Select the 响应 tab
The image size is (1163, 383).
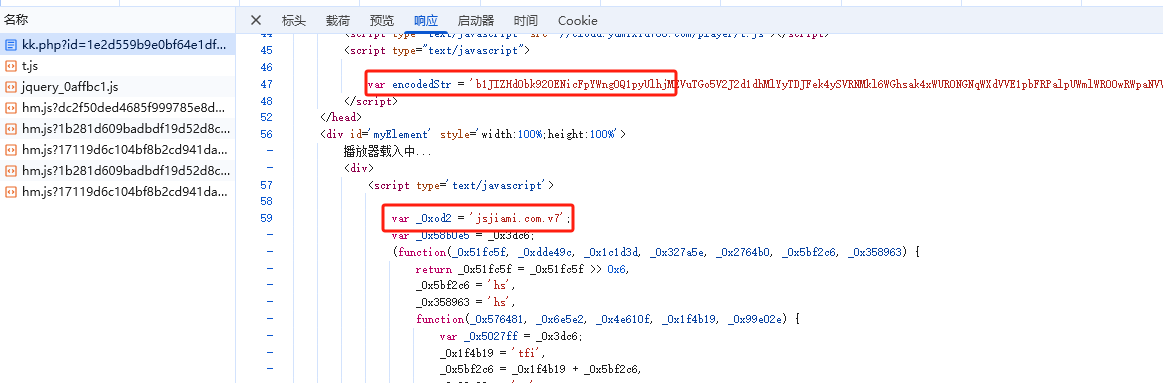[x=426, y=20]
